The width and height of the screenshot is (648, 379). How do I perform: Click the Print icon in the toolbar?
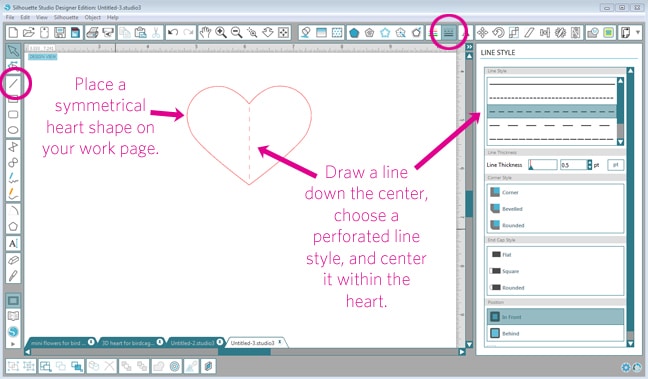(x=93, y=33)
